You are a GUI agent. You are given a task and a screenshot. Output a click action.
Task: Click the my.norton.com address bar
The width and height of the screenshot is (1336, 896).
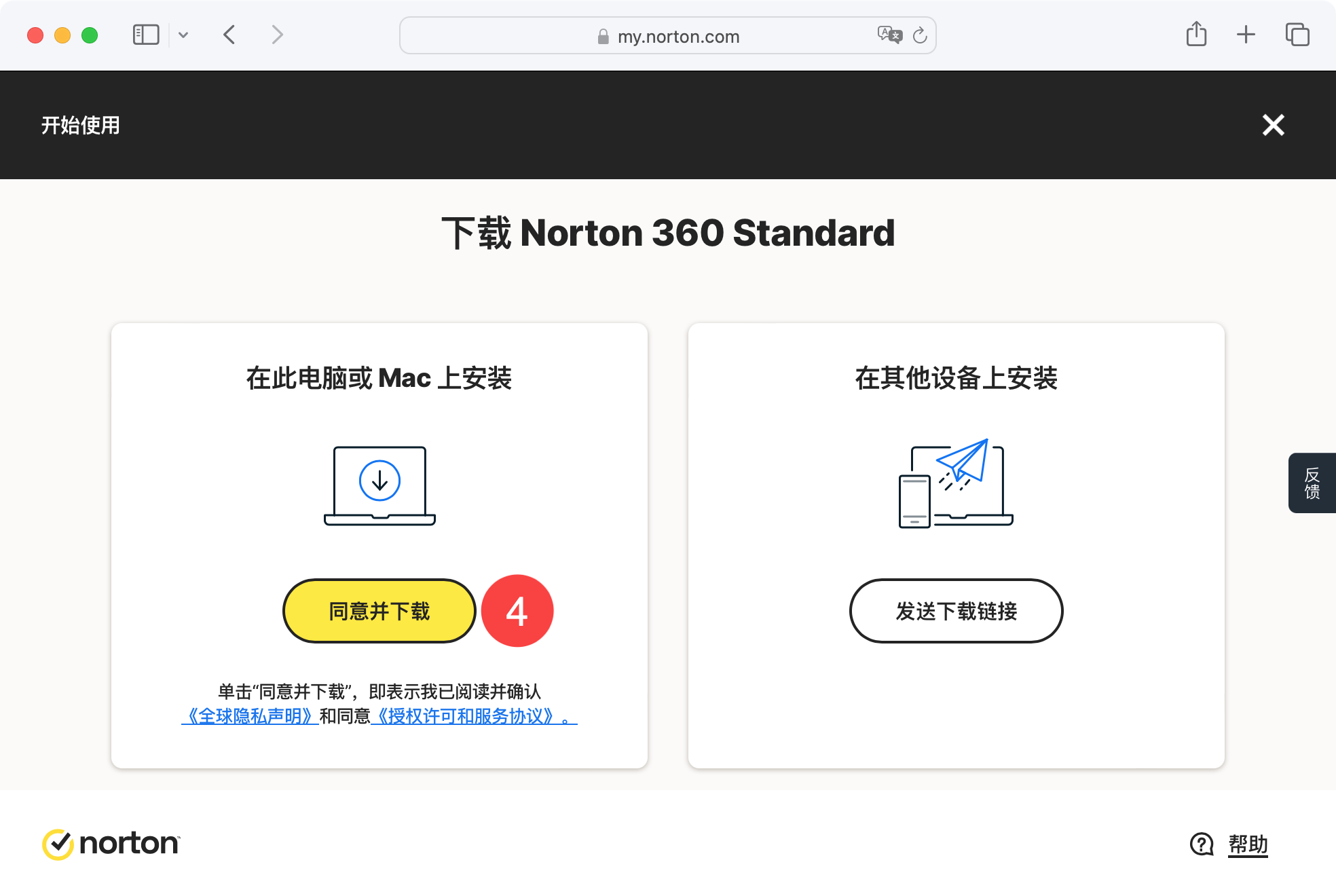(678, 37)
